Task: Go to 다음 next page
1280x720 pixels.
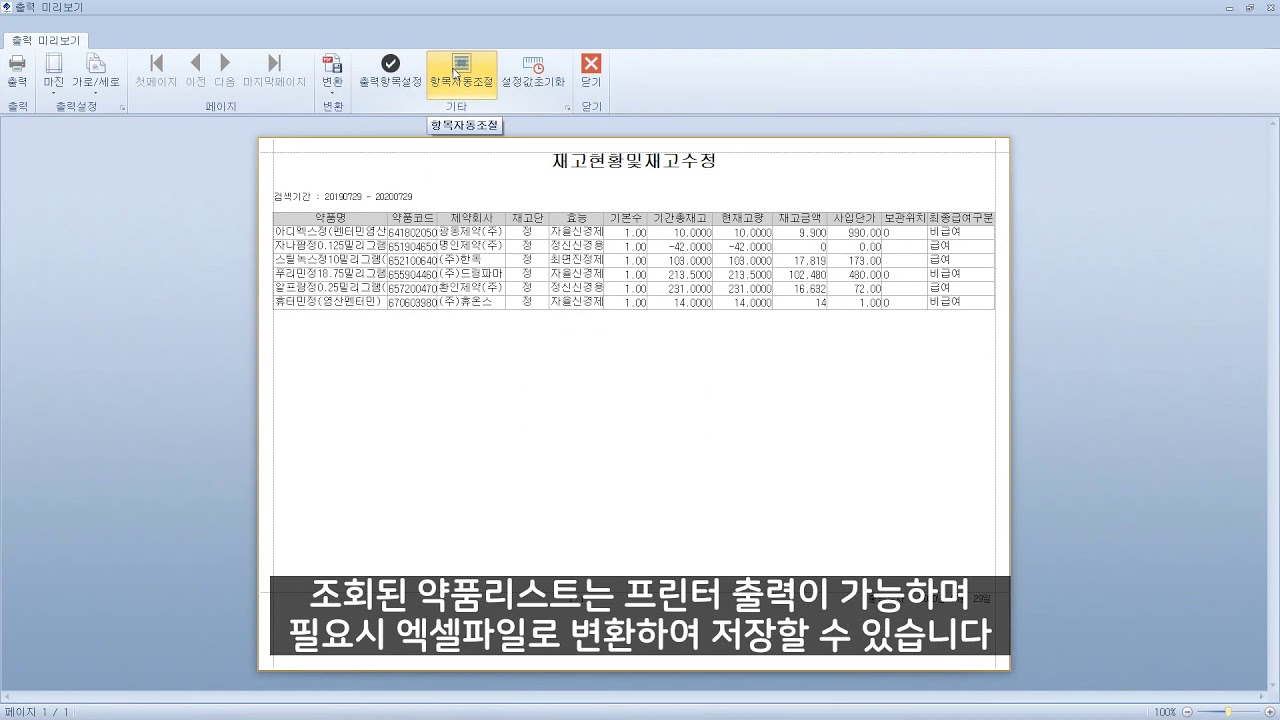Action: coord(225,71)
